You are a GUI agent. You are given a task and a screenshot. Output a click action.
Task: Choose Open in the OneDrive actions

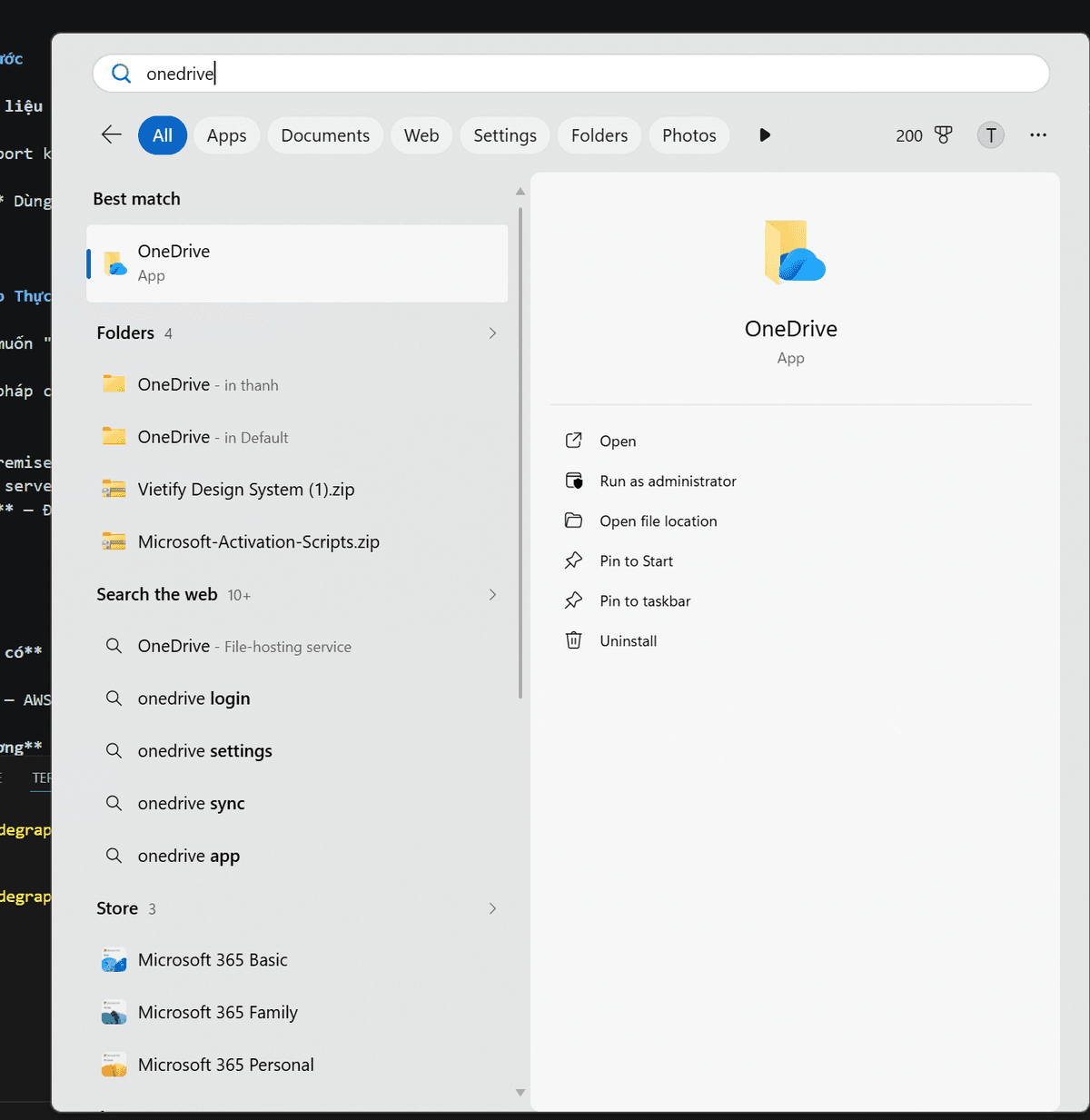(x=618, y=441)
